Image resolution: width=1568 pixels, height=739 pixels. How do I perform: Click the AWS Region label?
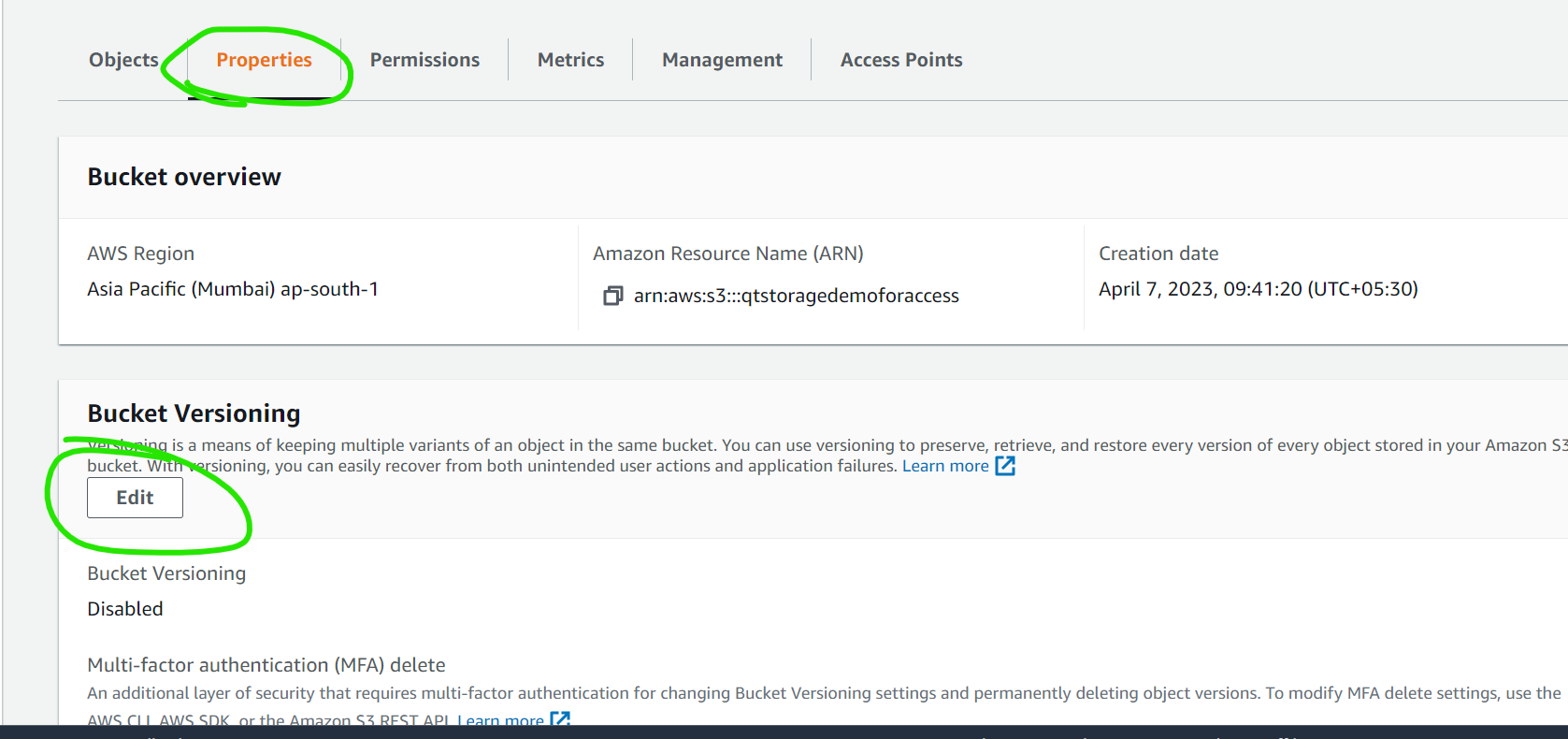pos(141,254)
